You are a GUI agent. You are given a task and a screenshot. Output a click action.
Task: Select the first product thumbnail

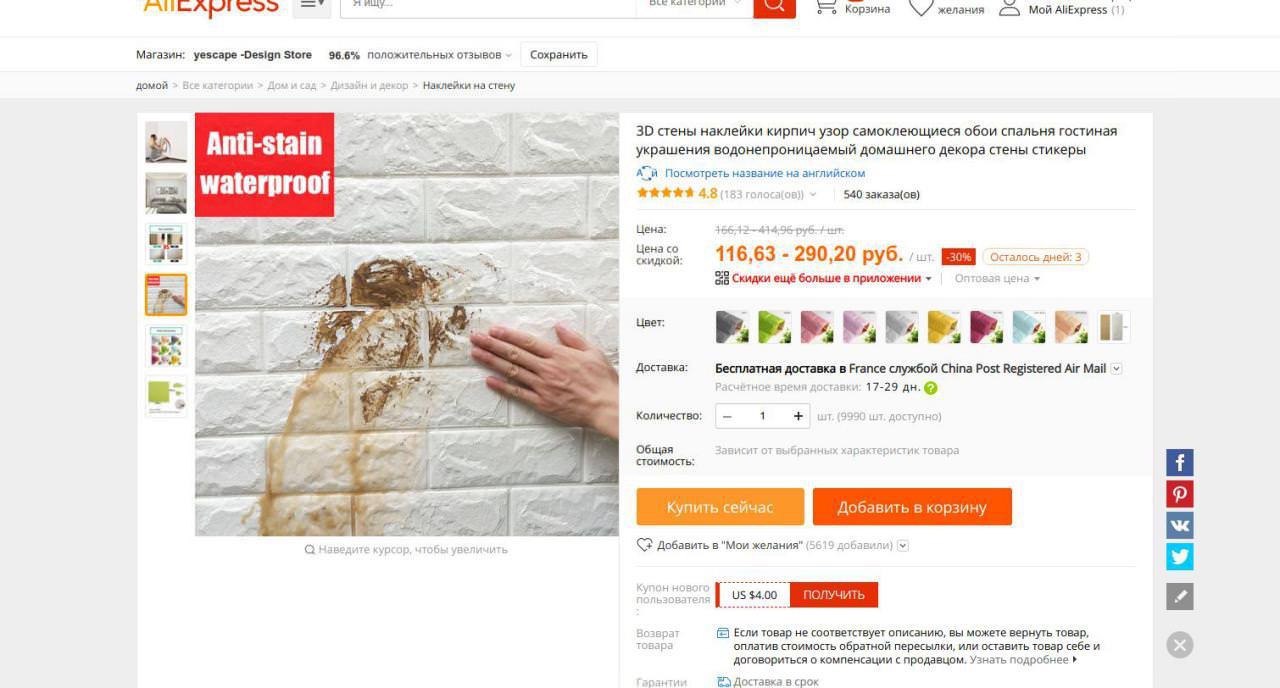(166, 142)
